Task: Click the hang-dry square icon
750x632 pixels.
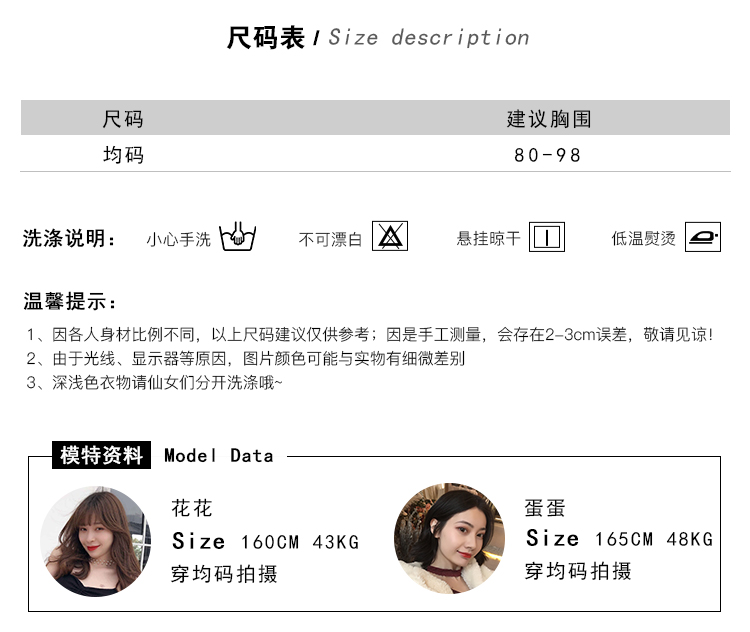Action: tap(547, 237)
